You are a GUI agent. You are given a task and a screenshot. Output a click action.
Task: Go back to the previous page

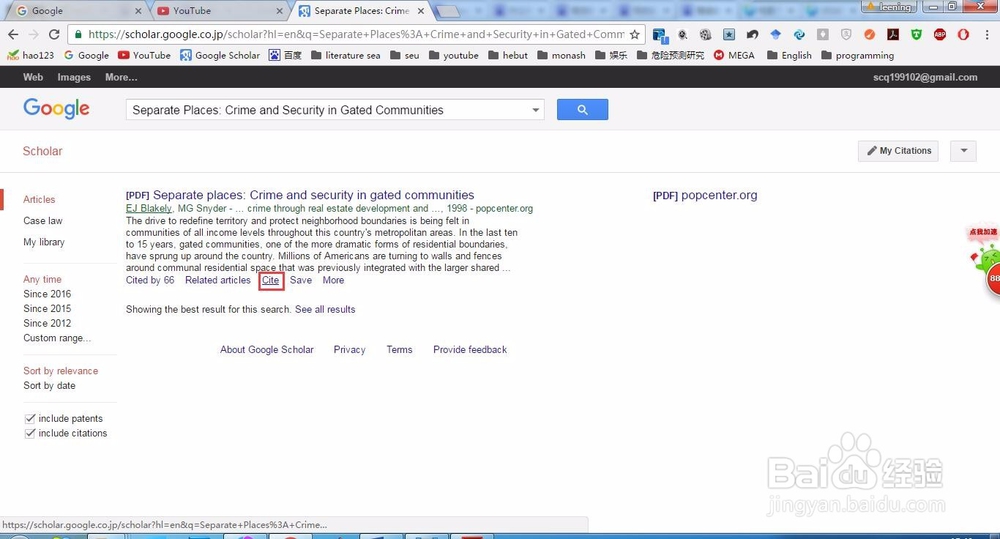pyautogui.click(x=13, y=34)
